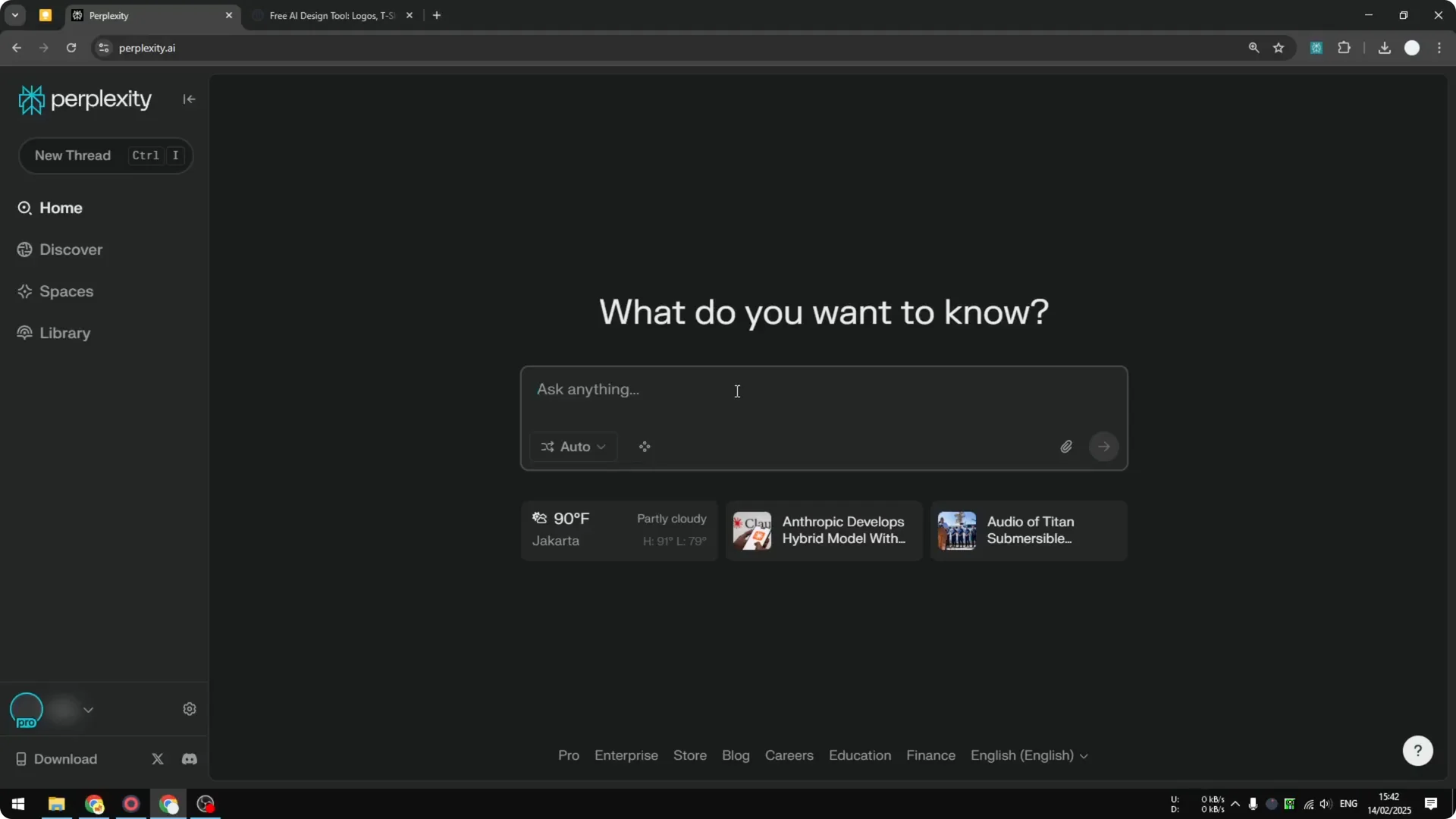Click the help question mark button
The width and height of the screenshot is (1456, 819).
pyautogui.click(x=1417, y=751)
